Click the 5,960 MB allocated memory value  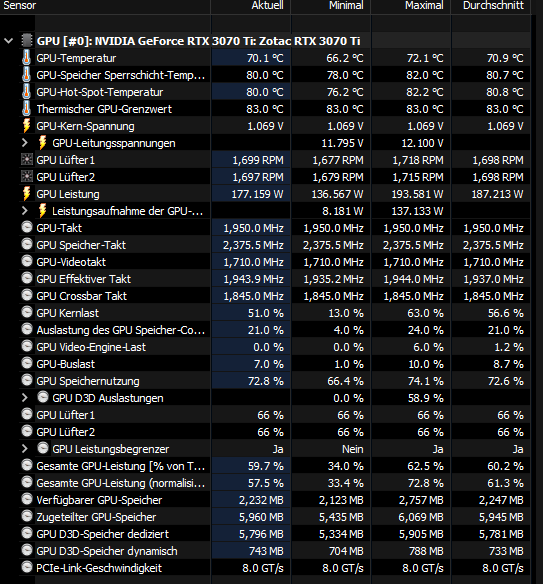[x=261, y=517]
